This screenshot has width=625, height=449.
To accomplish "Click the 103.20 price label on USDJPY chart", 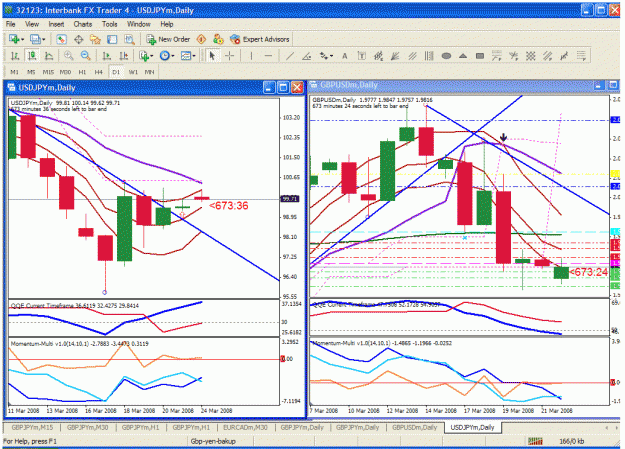I will click(291, 118).
